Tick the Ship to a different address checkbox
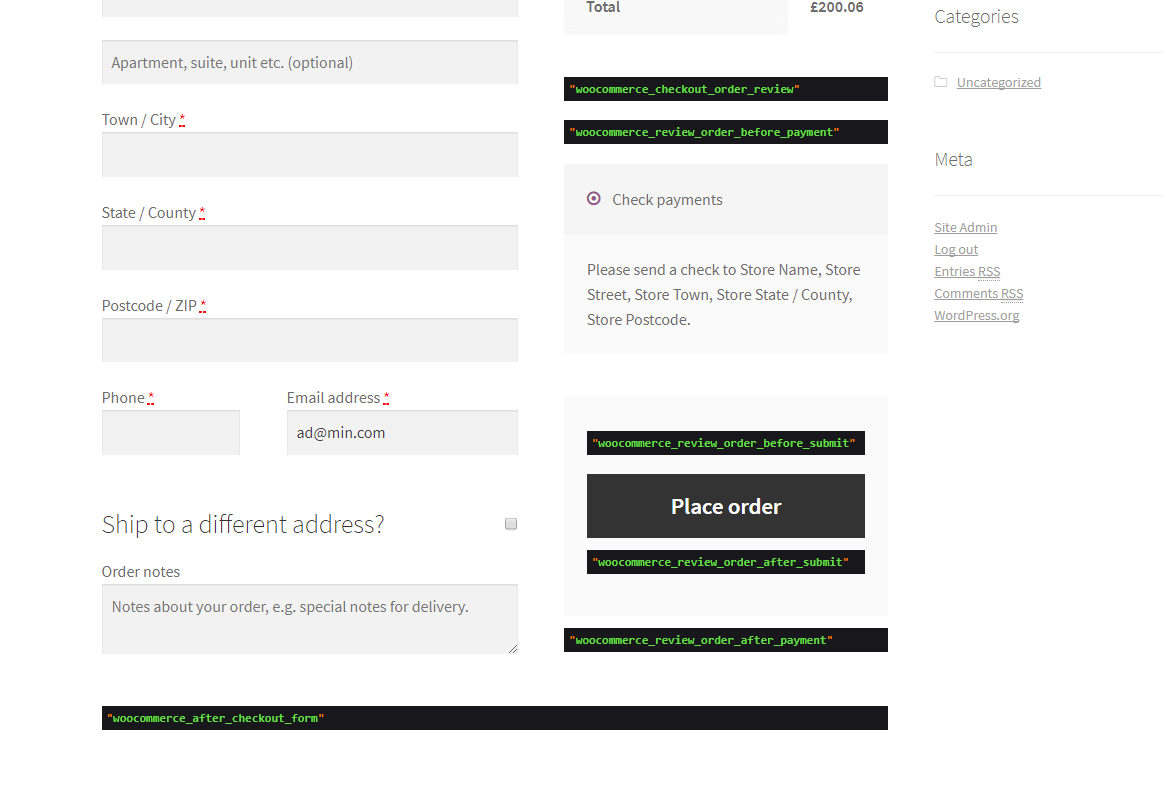The height and width of the screenshot is (804, 1174). click(511, 524)
